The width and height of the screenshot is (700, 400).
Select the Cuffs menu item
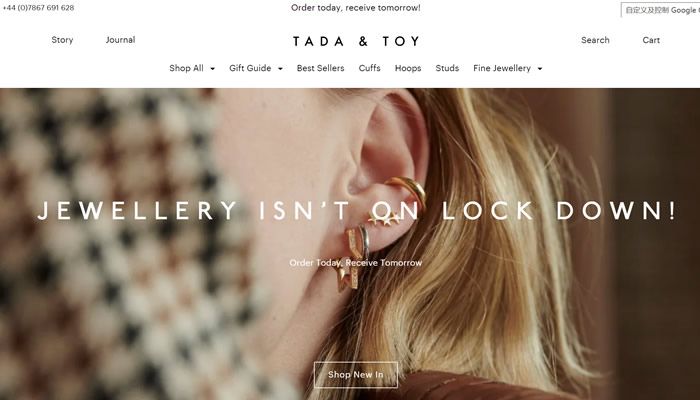point(370,68)
